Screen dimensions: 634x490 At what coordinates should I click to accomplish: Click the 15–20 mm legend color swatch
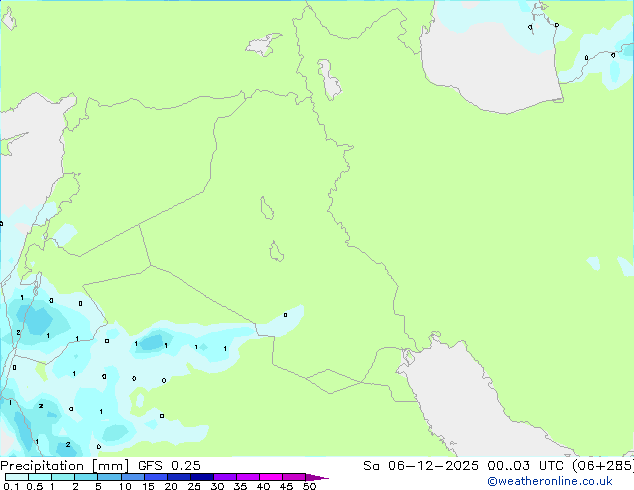156,477
